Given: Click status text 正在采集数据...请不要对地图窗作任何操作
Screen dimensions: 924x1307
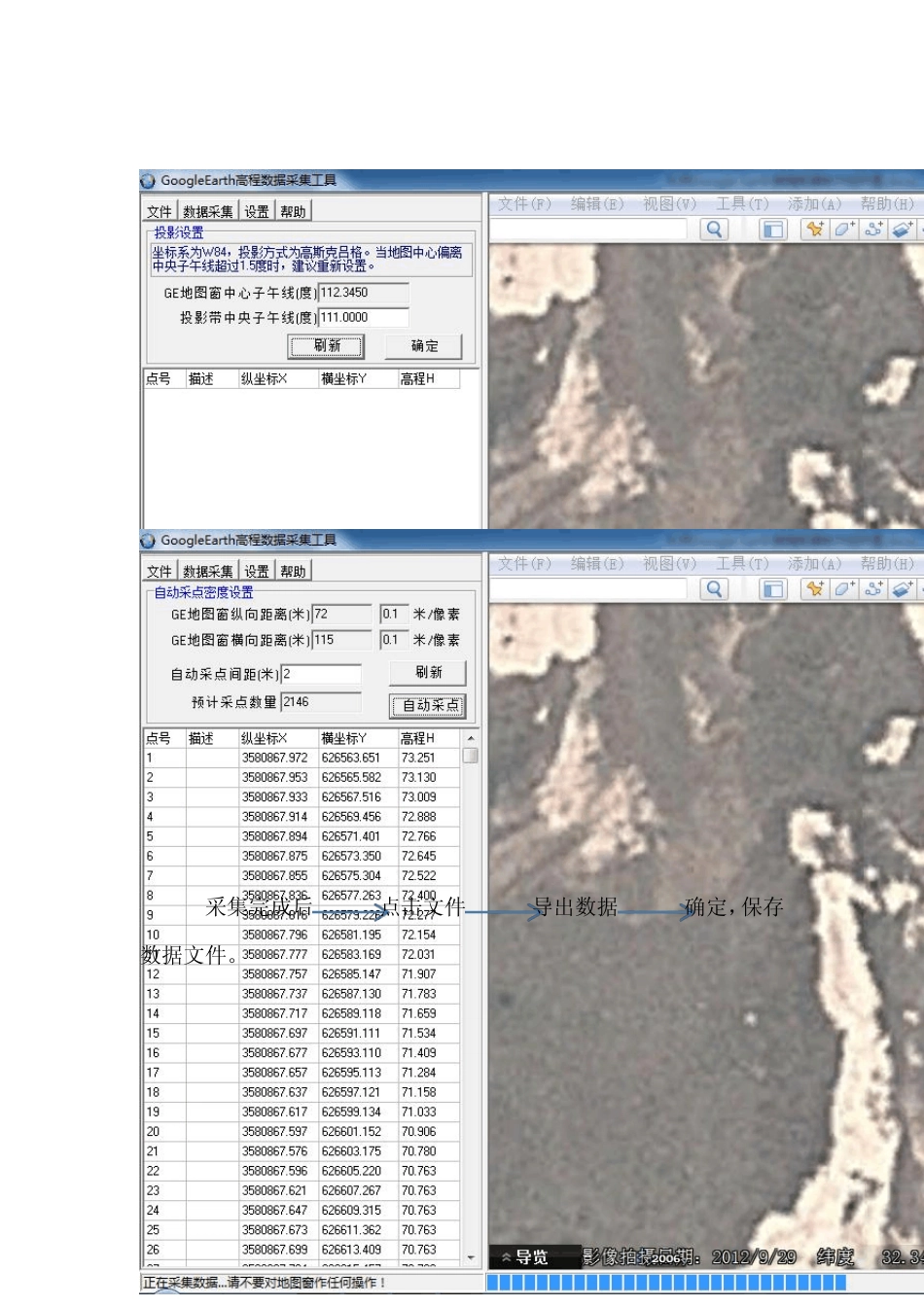Looking at the screenshot, I should (265, 1284).
